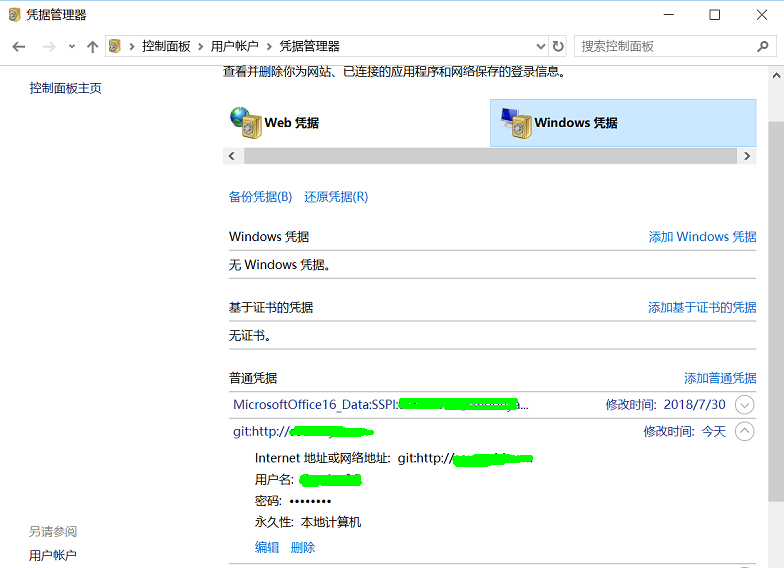Collapse the git:http credential chevron
The height and width of the screenshot is (568, 784).
point(744,431)
